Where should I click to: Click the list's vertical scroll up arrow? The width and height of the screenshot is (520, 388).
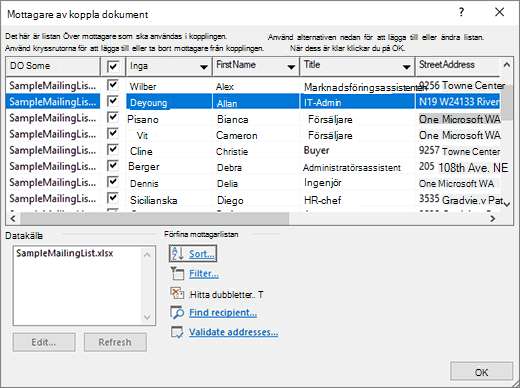coord(507,65)
